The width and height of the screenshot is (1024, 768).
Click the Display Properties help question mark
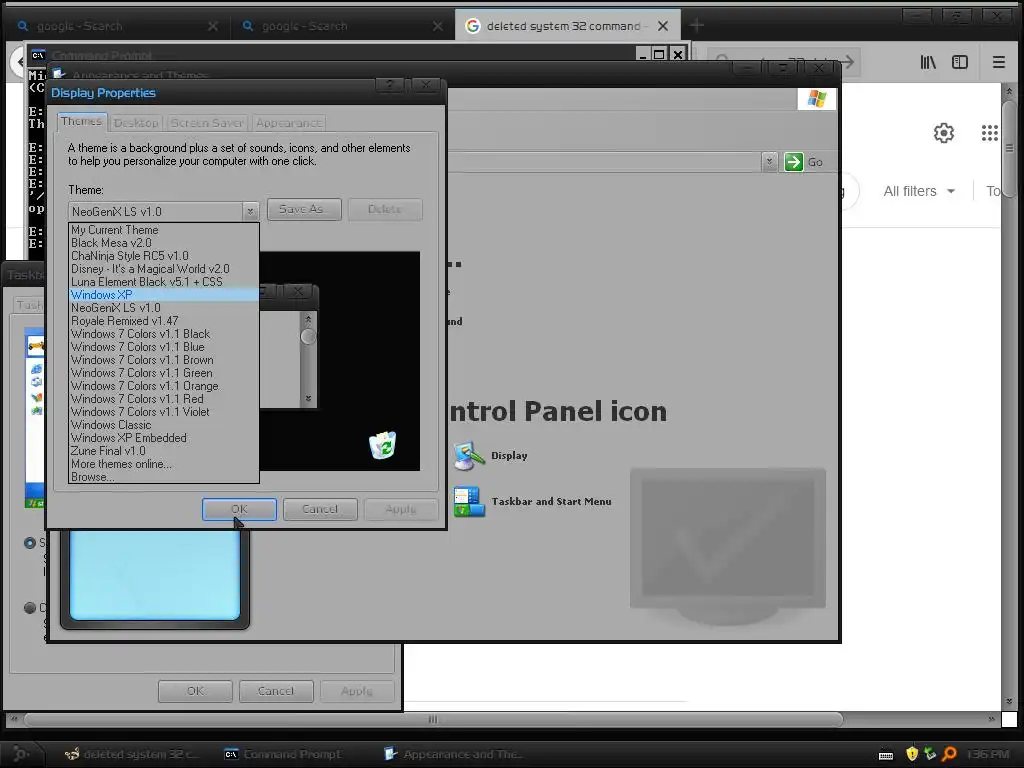(390, 85)
